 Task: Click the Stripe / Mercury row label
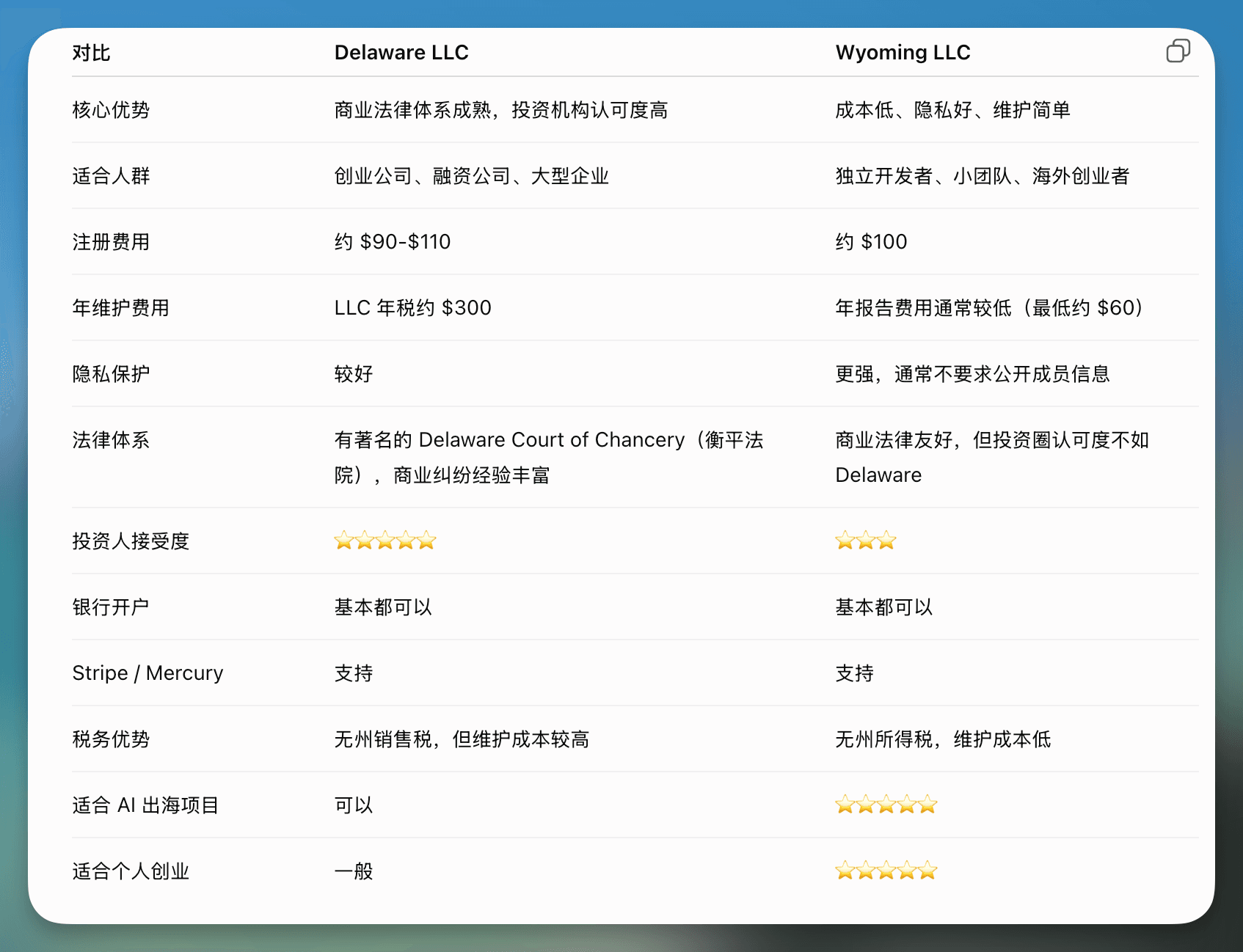point(147,673)
